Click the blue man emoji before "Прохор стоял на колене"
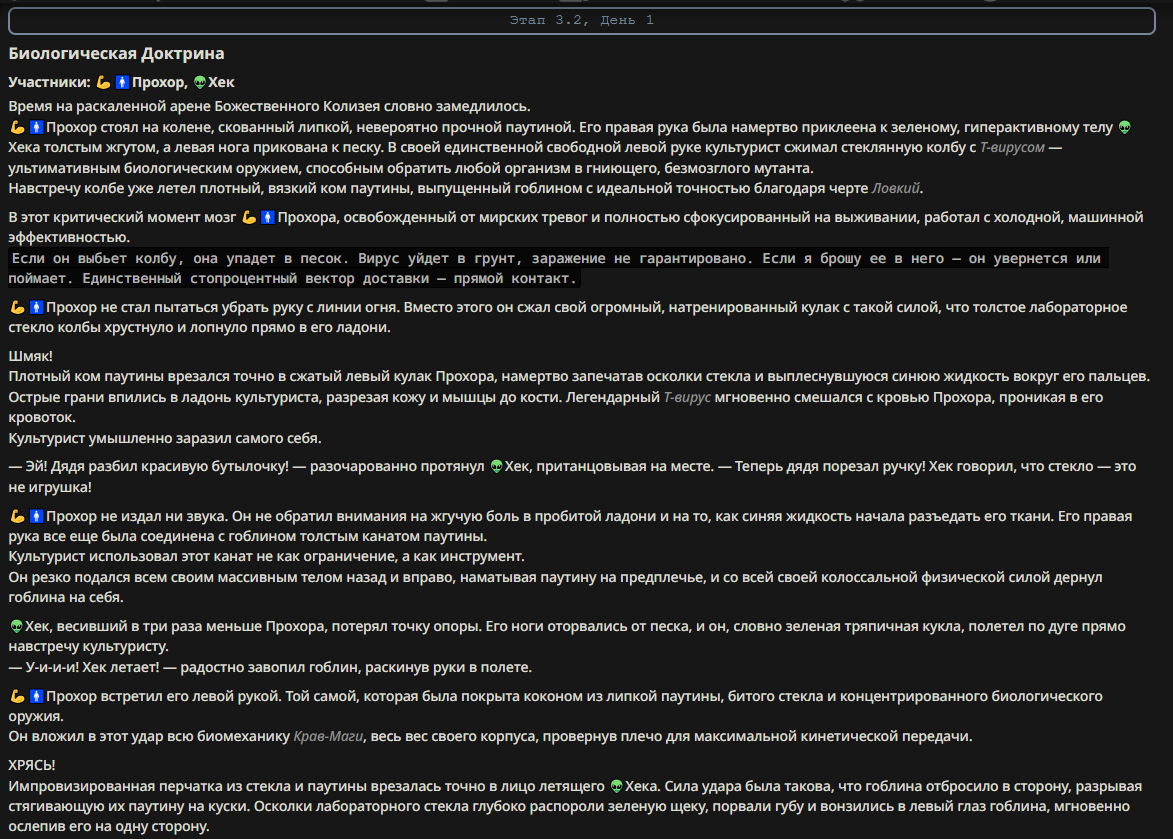1173x839 pixels. [x=36, y=128]
